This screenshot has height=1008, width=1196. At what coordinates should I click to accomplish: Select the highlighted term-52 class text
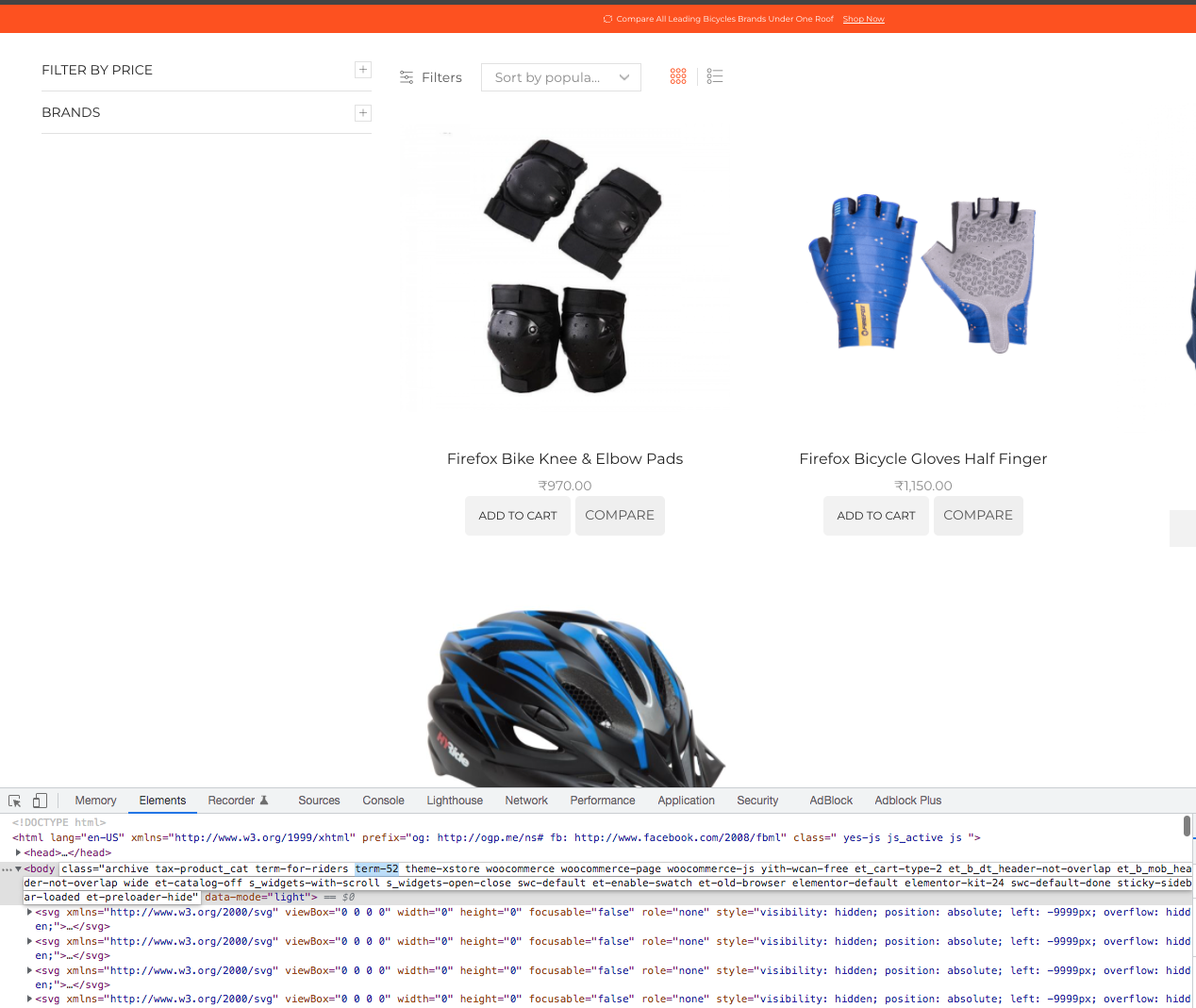pos(377,869)
